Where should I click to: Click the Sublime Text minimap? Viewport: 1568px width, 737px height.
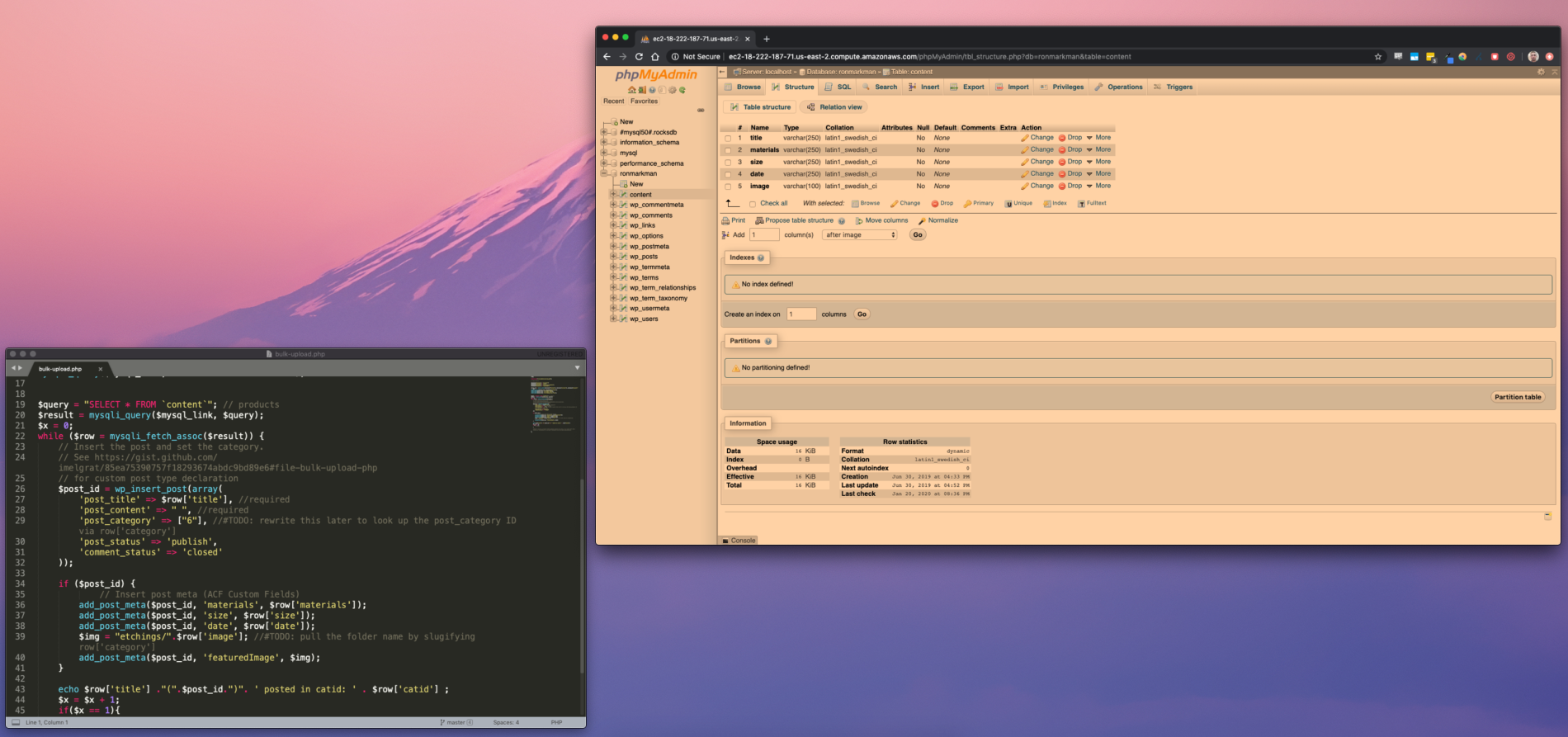[555, 404]
